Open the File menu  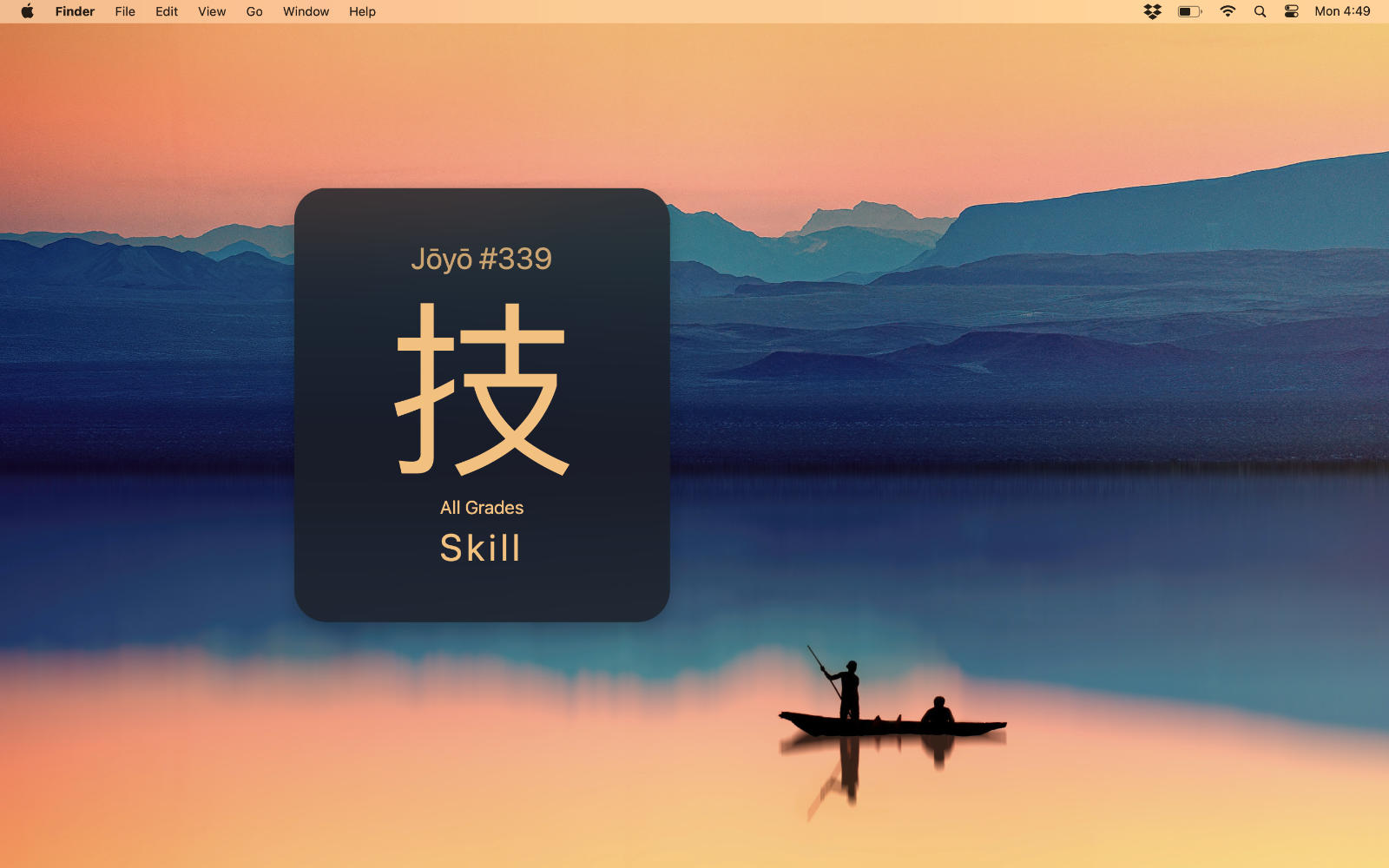point(125,11)
